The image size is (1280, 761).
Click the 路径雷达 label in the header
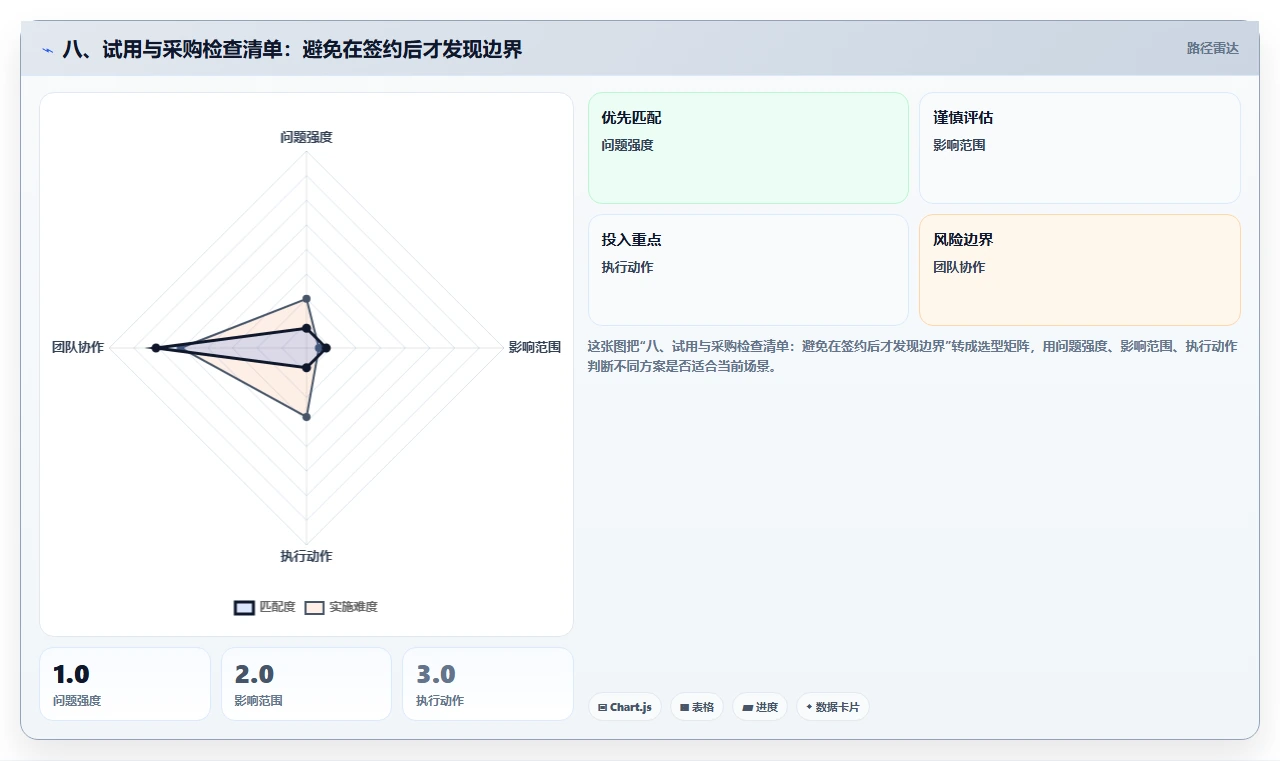point(1212,48)
